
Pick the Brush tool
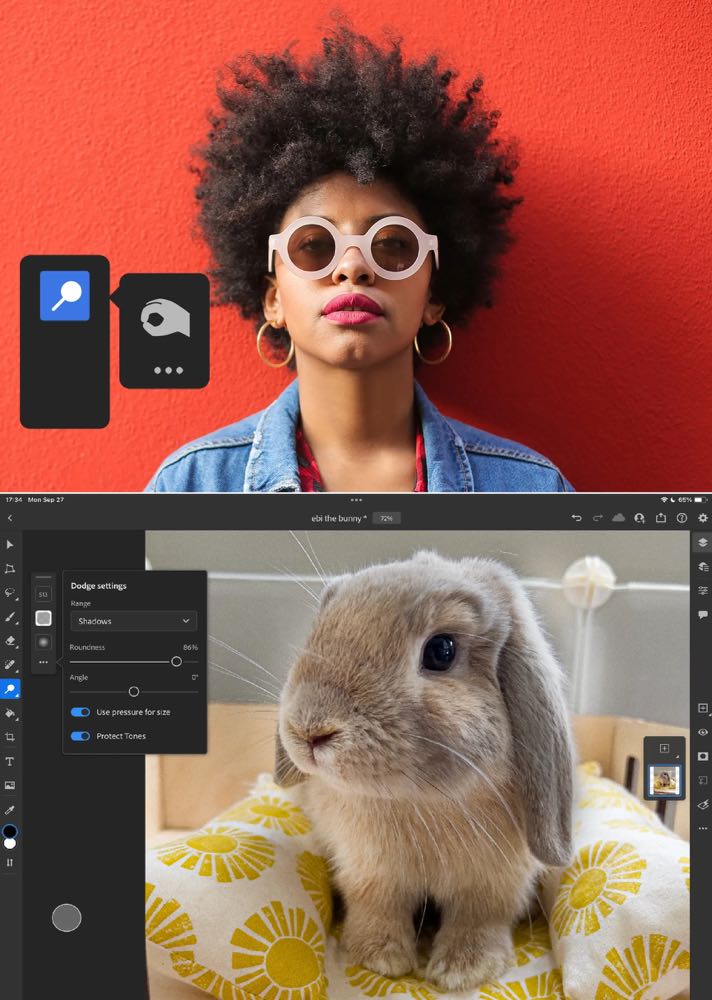click(10, 617)
